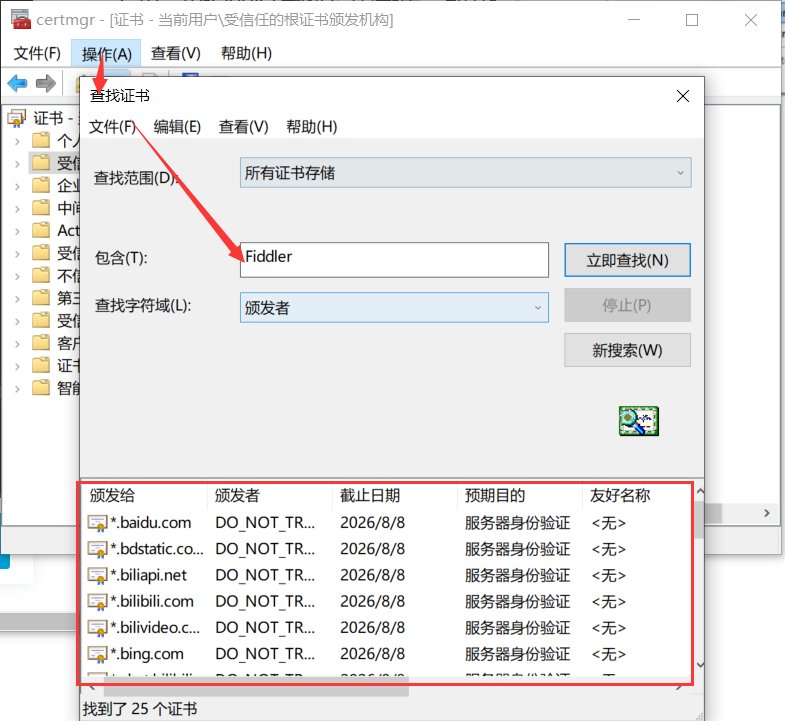Open 操作(A) menu in certmgr window

pos(106,54)
